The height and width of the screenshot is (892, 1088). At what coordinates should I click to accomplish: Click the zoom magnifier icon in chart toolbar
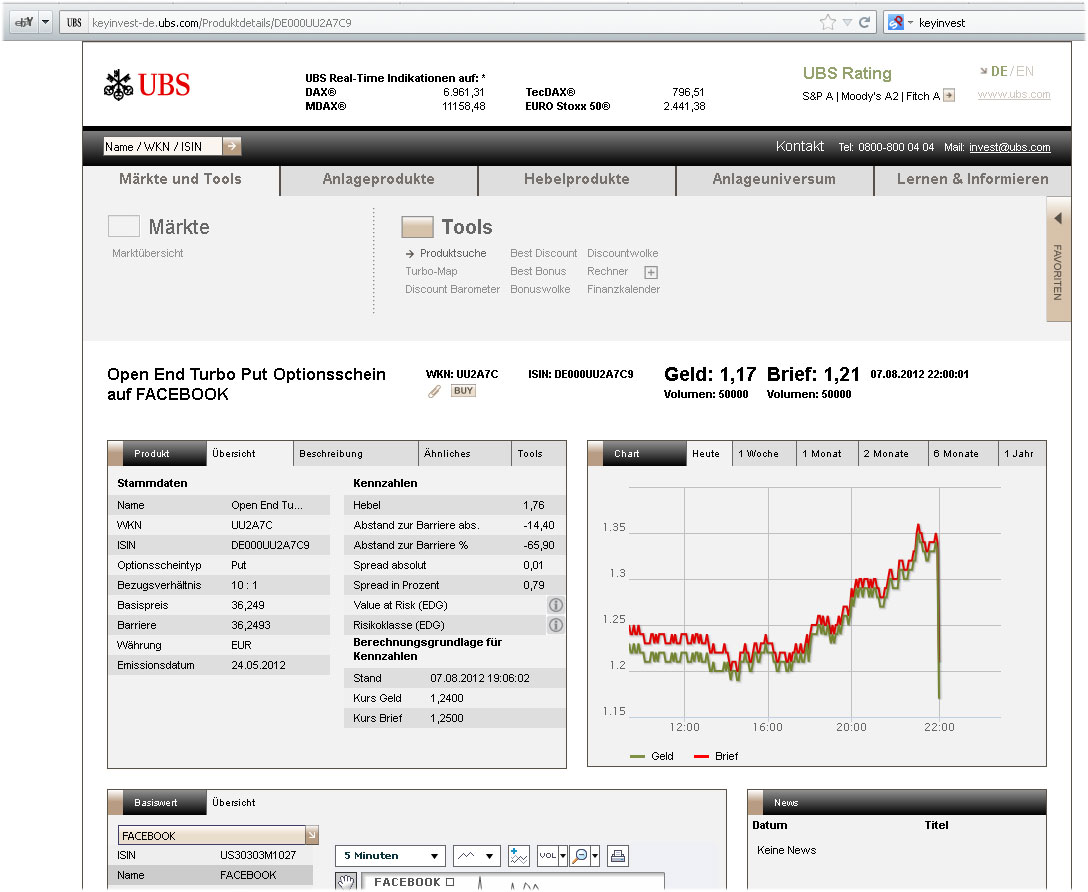pos(580,856)
